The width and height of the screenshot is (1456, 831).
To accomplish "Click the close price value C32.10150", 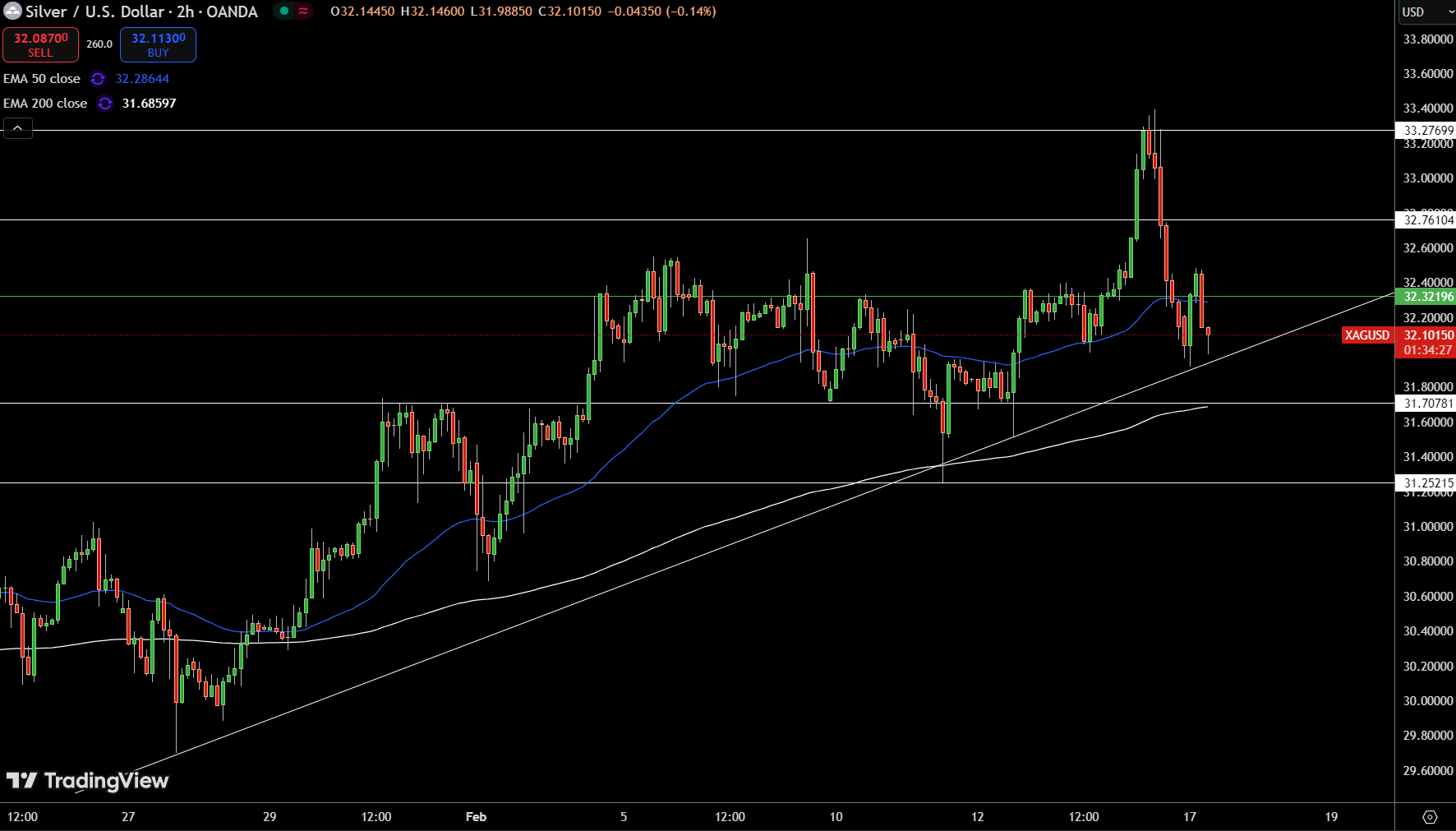I will pyautogui.click(x=569, y=12).
